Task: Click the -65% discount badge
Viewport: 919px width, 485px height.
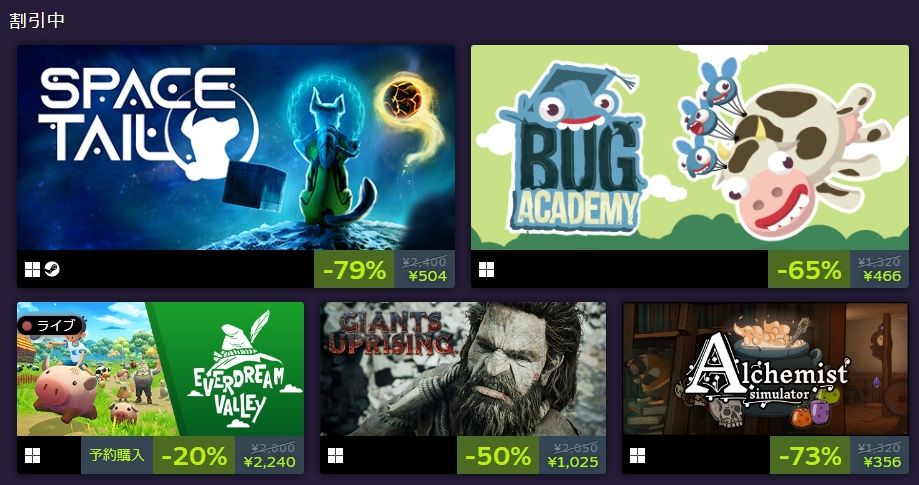Action: point(809,269)
